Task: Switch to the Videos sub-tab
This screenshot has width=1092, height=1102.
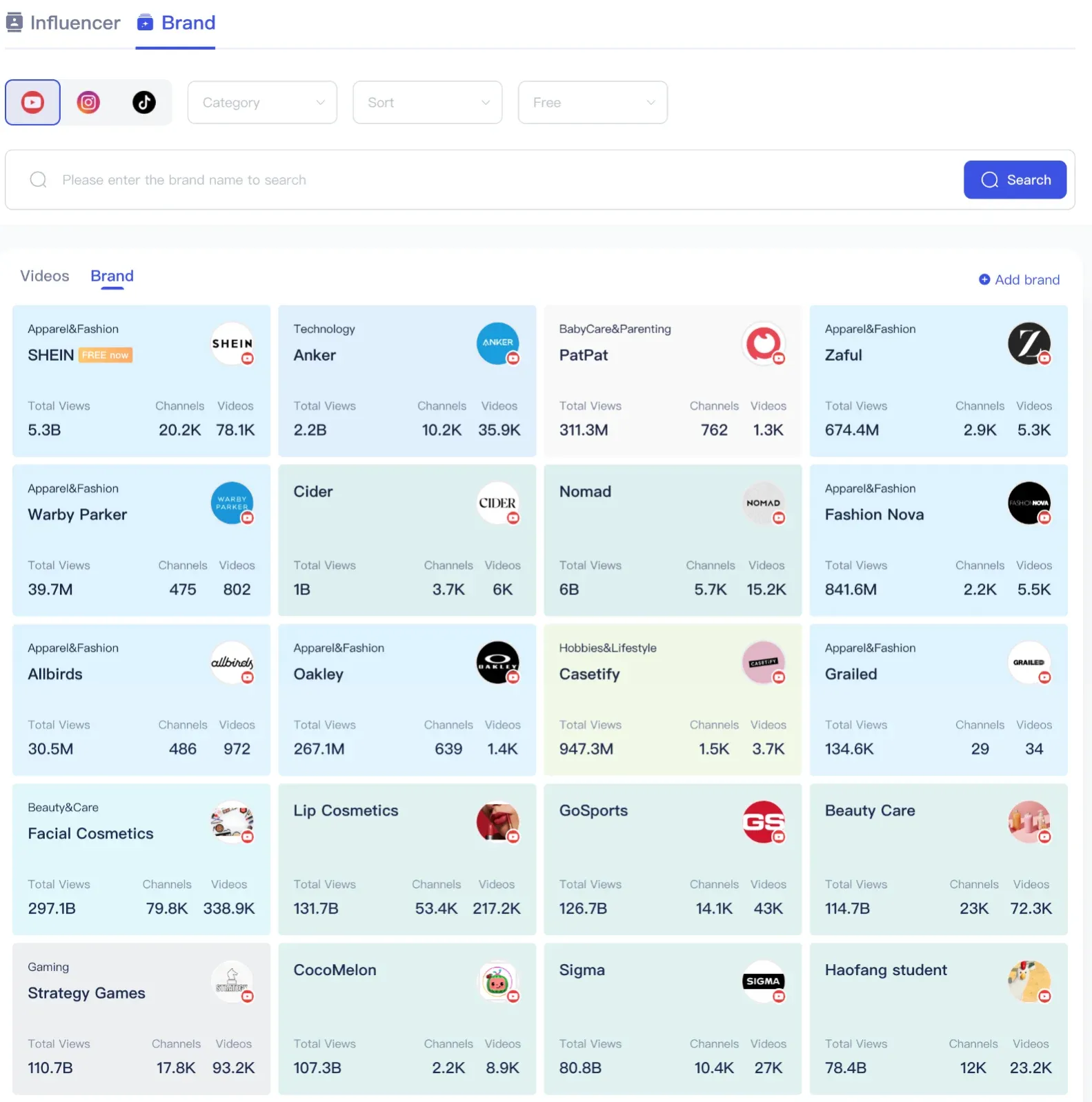Action: click(45, 276)
